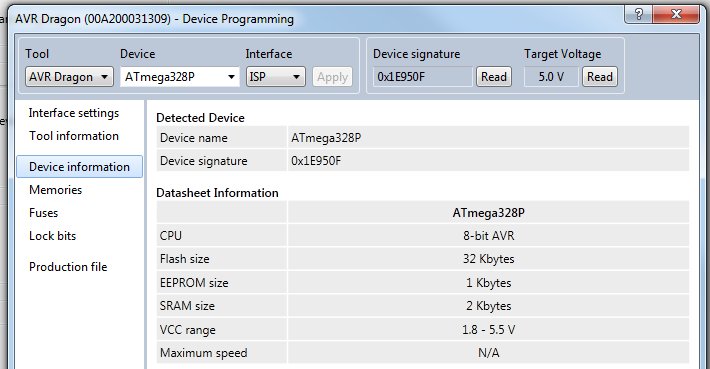Click the VCC range row label
Screen dimensions: 710x369
[x=187, y=330]
